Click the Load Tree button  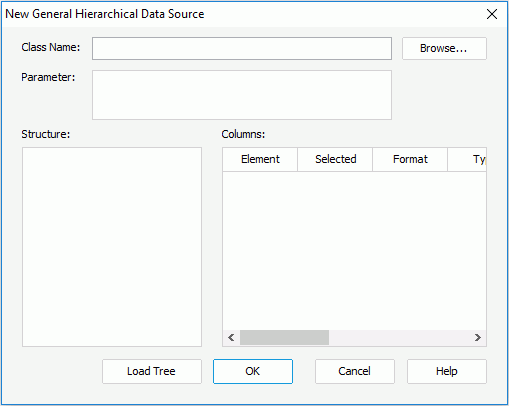(152, 371)
